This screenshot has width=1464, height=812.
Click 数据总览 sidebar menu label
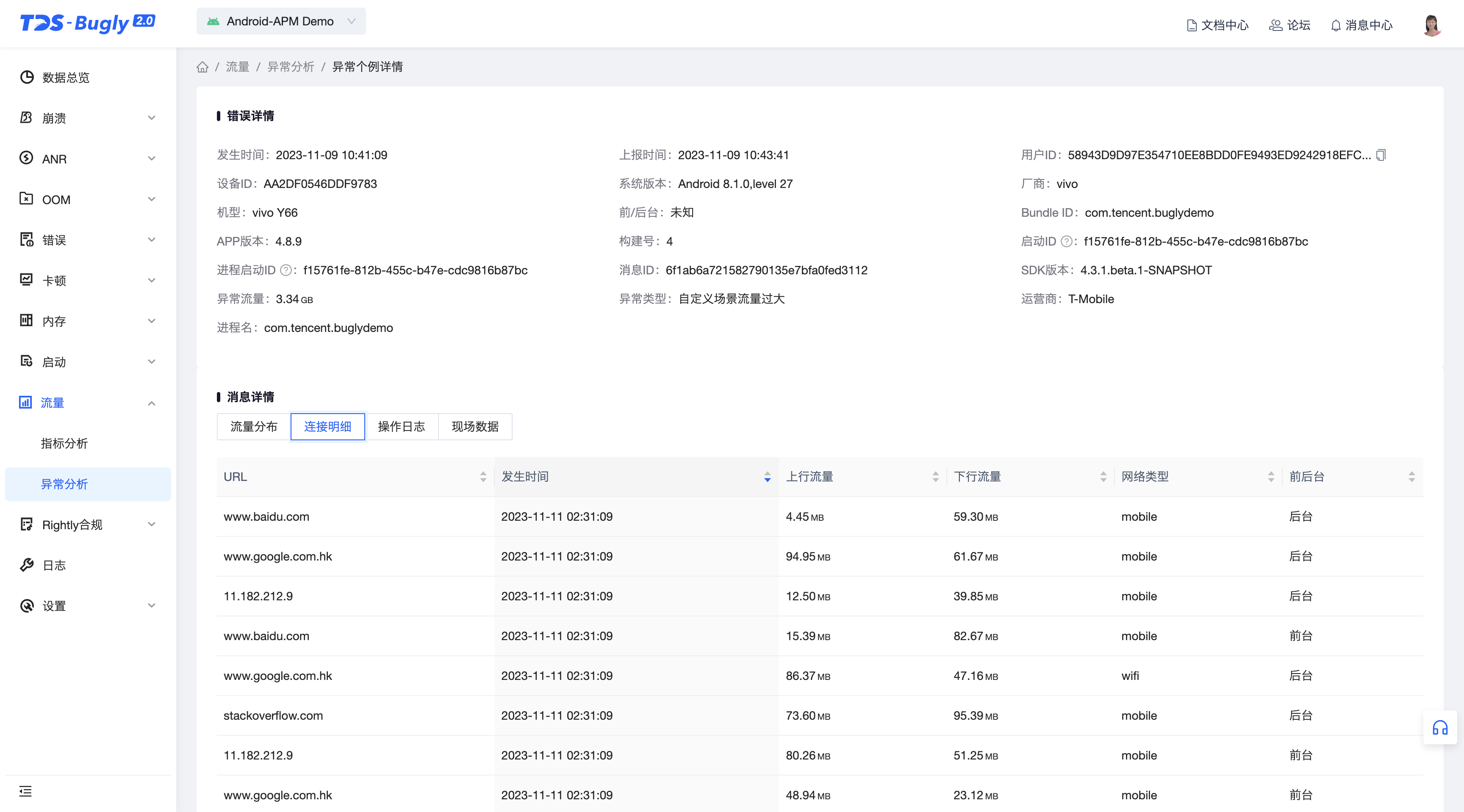(x=66, y=77)
